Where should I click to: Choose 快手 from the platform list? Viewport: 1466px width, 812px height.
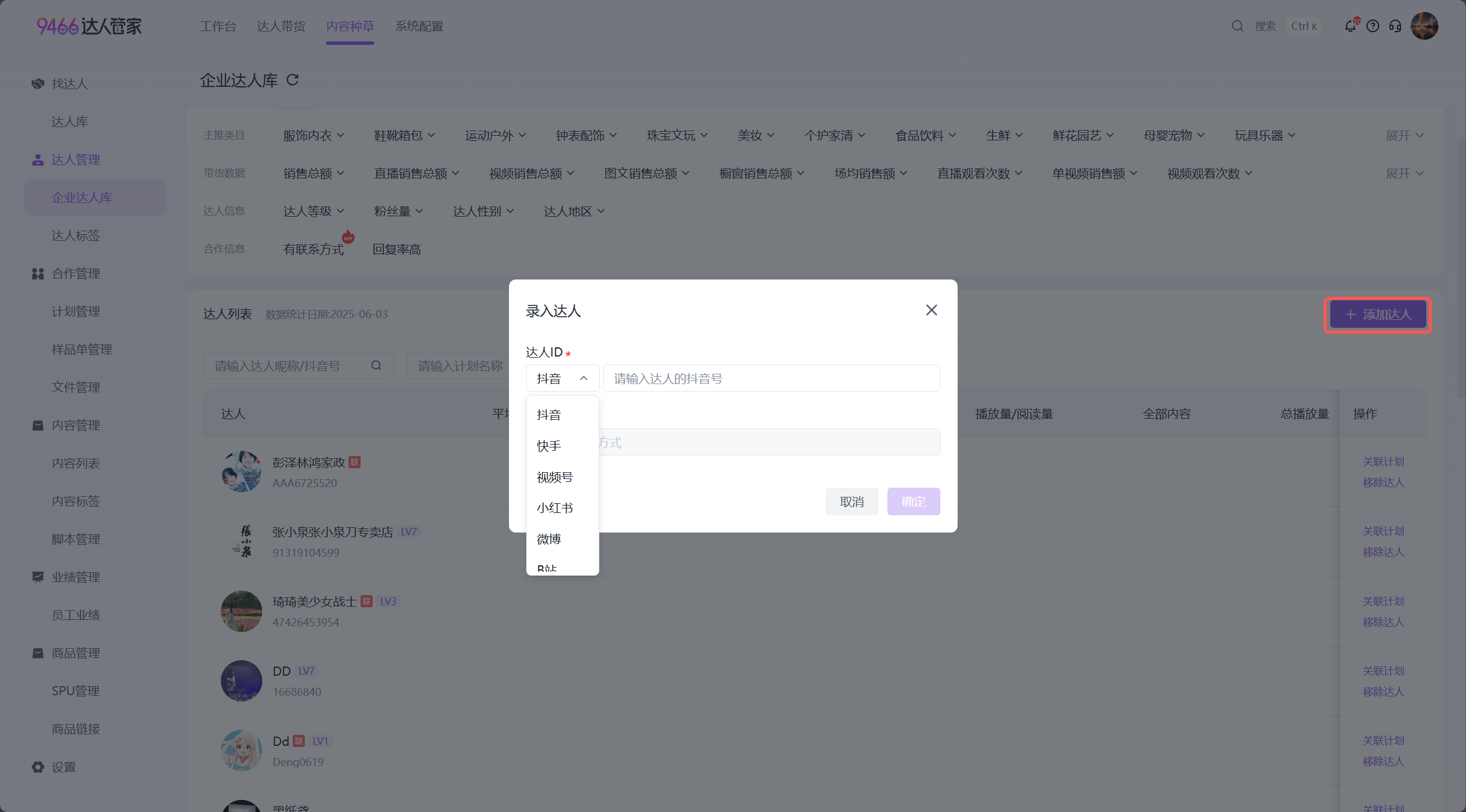pyautogui.click(x=562, y=446)
